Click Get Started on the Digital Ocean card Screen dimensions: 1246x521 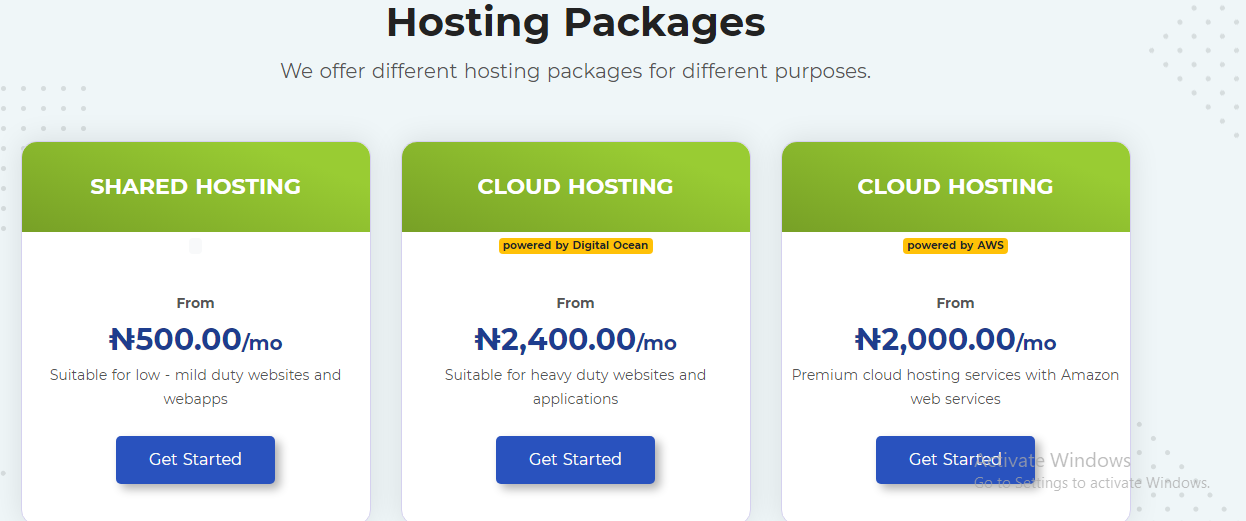[575, 460]
